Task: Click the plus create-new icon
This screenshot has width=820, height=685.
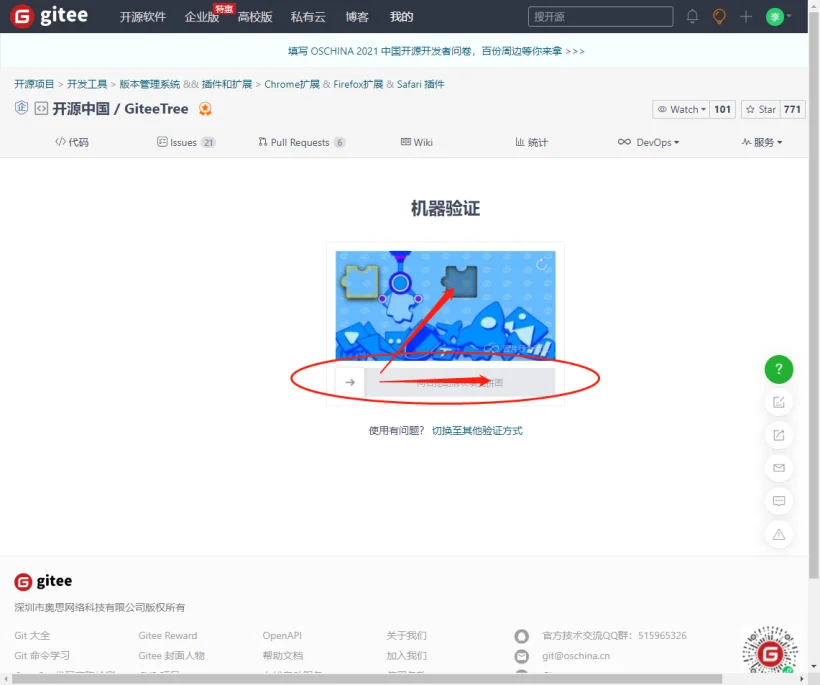Action: (x=746, y=17)
